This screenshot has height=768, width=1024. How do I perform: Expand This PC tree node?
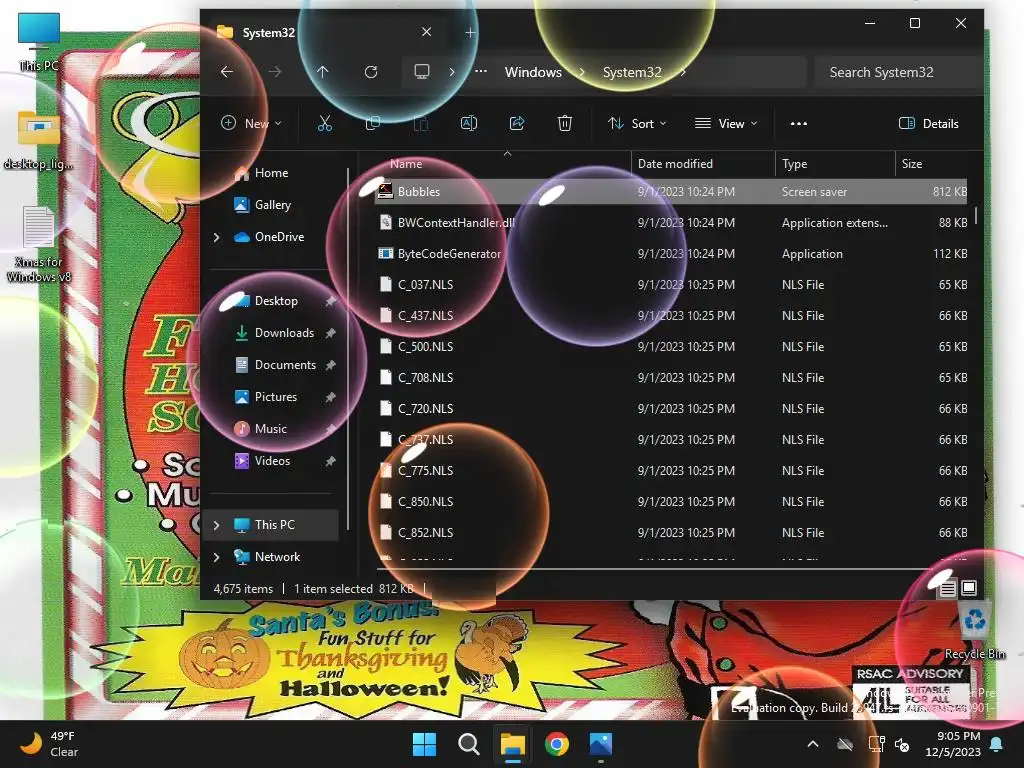click(216, 525)
